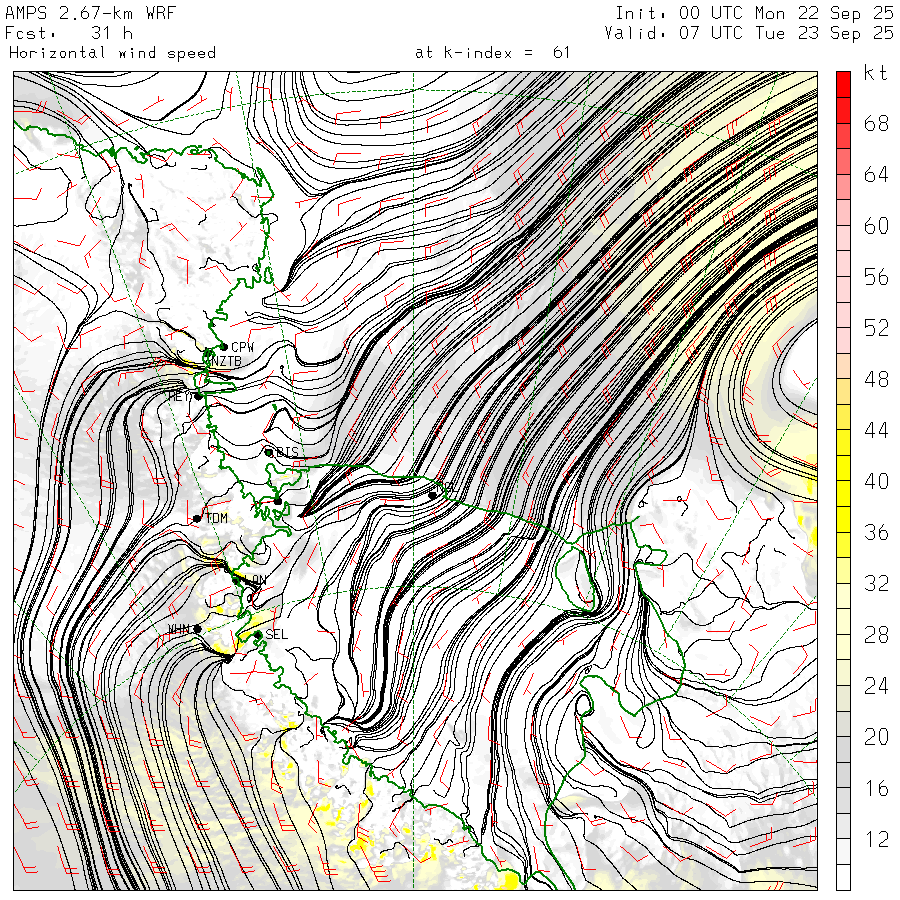
Task: Click the 56 value on the color scale
Action: point(876,277)
